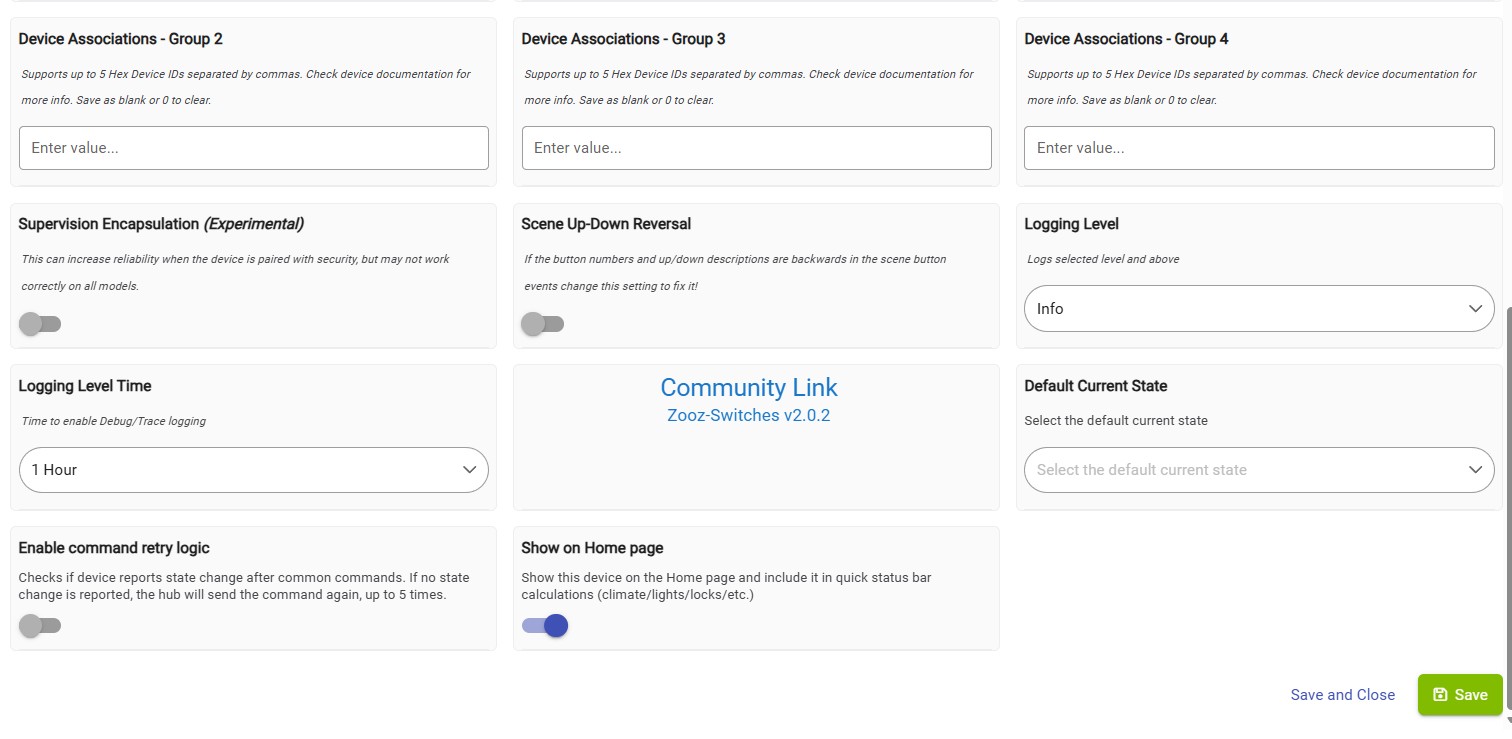Click the green Save button
Viewport: 1512px width, 739px height.
click(1460, 695)
